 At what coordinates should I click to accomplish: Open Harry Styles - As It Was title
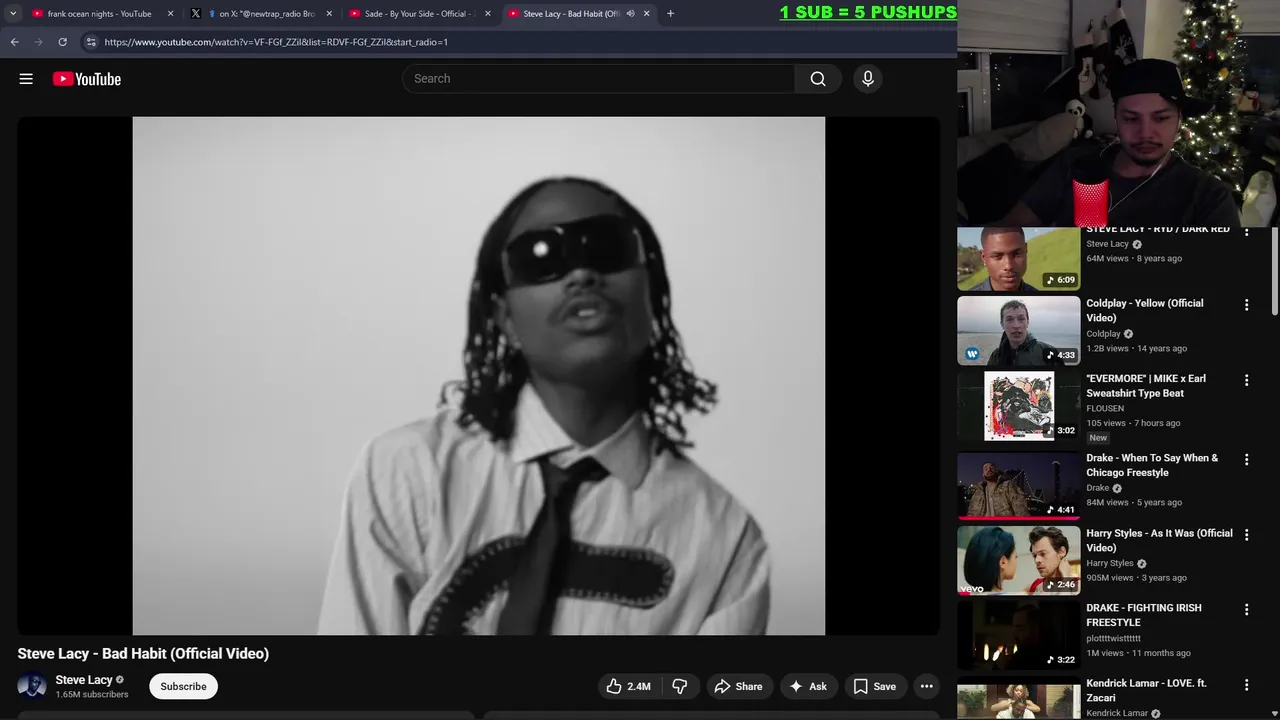pyautogui.click(x=1160, y=541)
